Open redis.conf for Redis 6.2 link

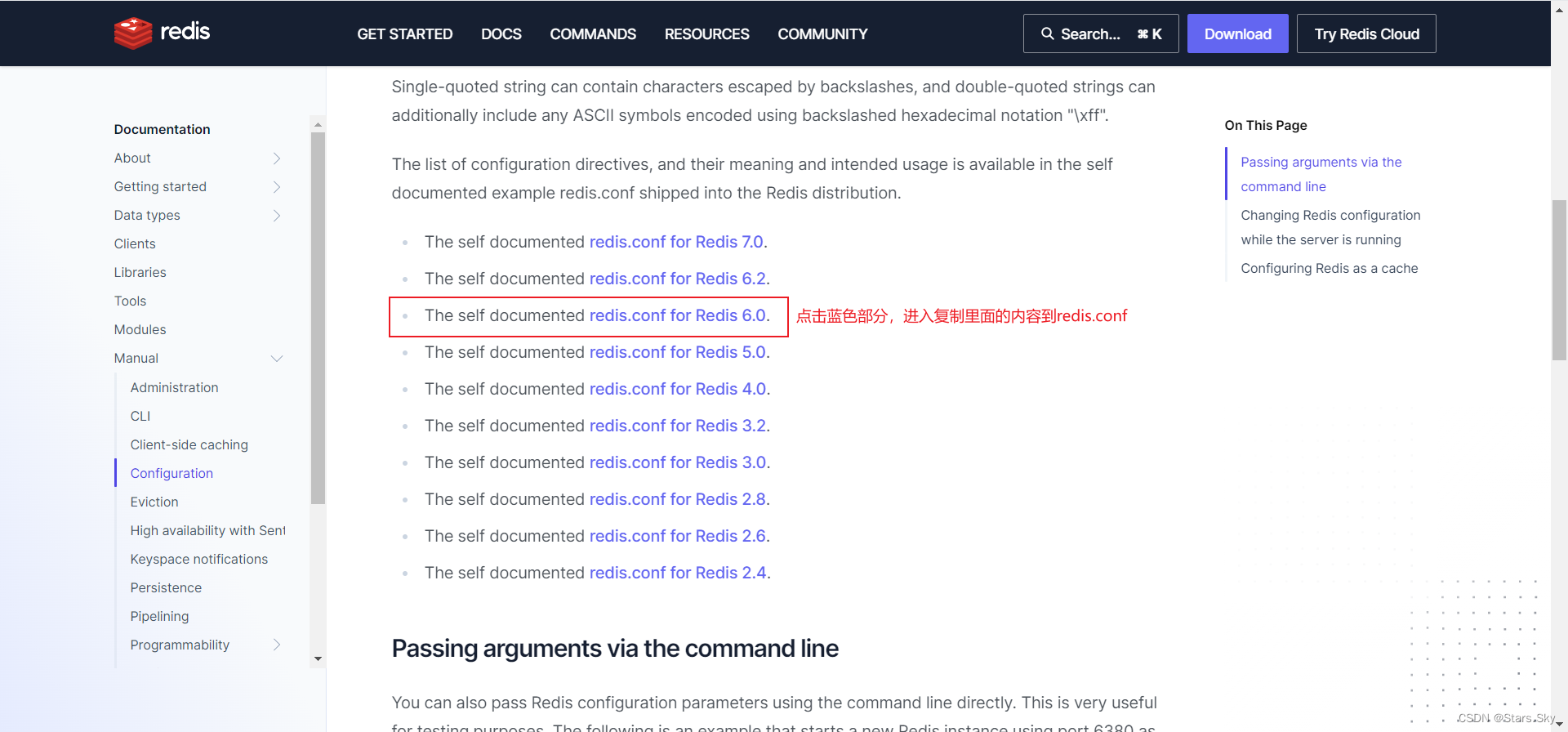(678, 279)
